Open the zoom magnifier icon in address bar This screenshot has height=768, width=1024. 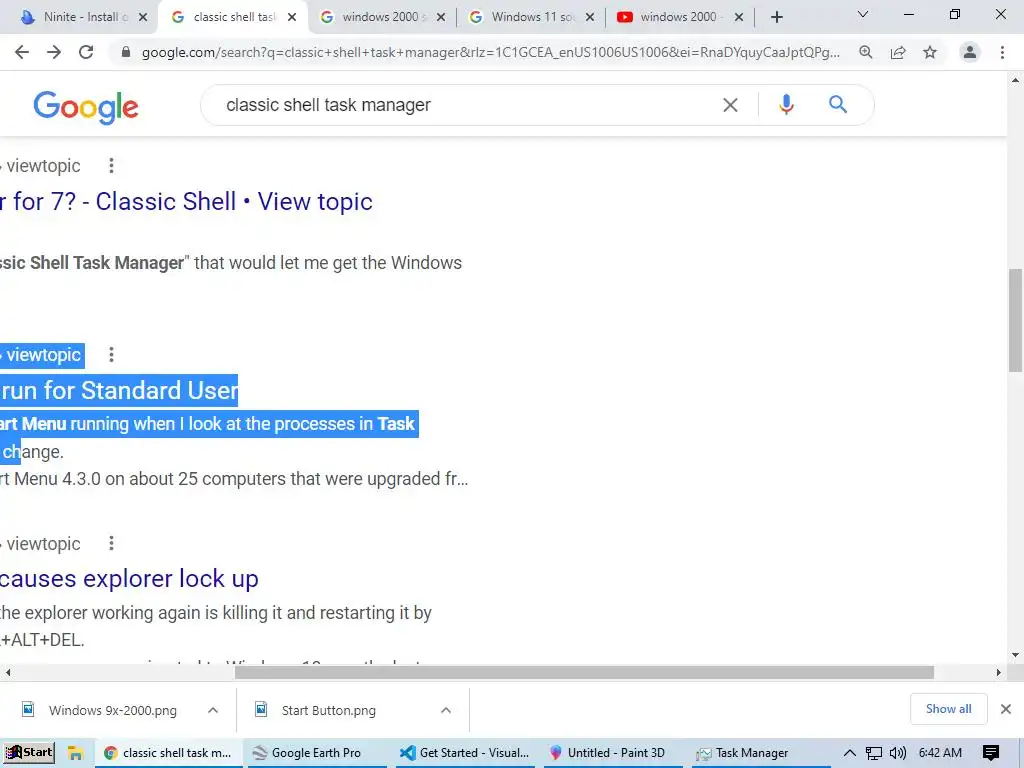coord(866,52)
